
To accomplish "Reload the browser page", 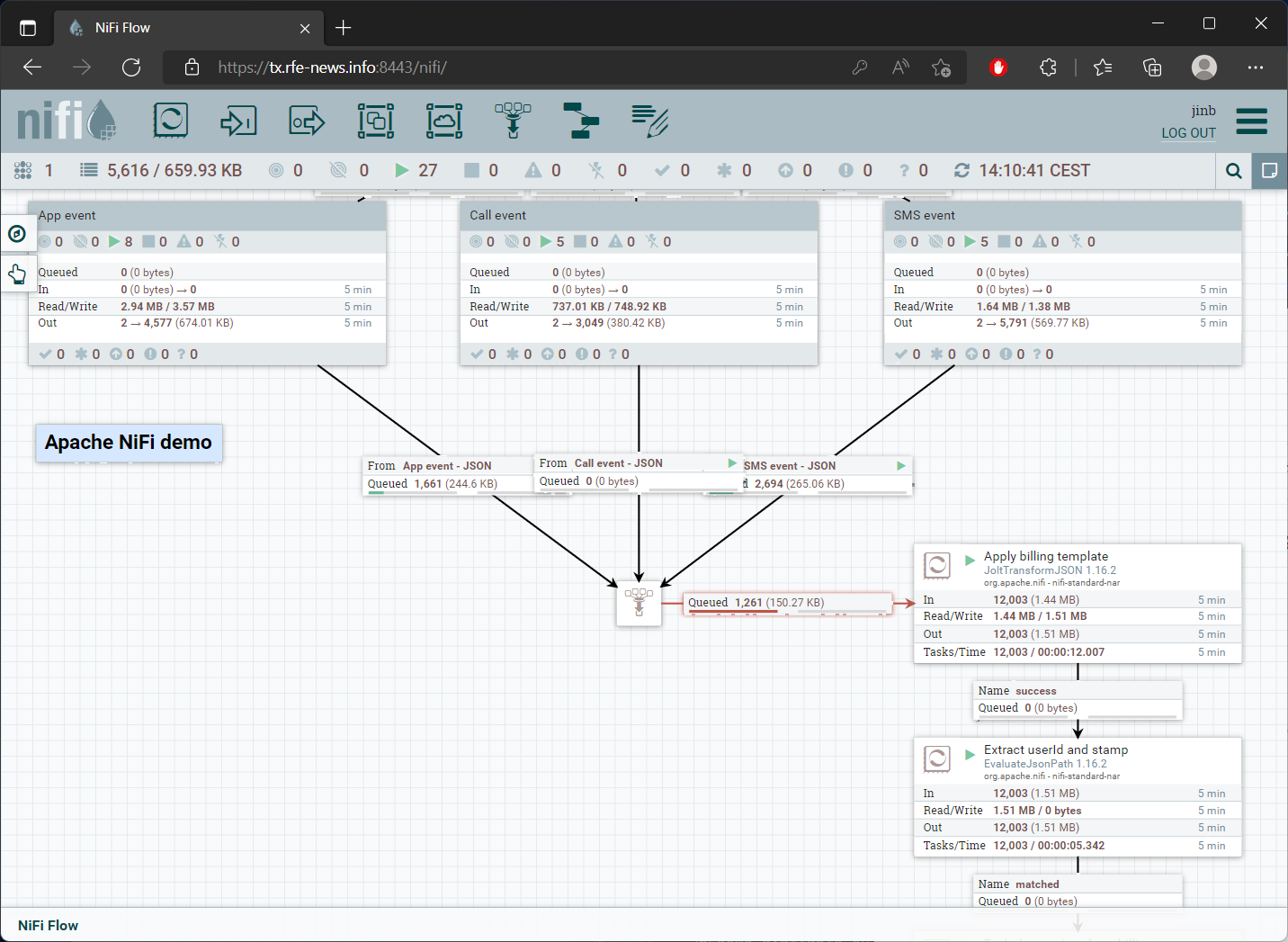I will pyautogui.click(x=131, y=67).
